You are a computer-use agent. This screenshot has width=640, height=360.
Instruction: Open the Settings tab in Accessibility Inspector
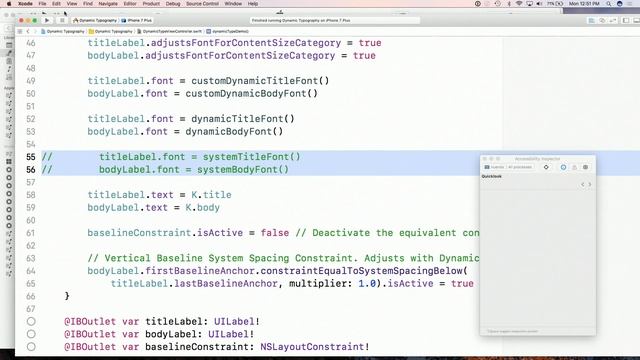click(x=585, y=167)
